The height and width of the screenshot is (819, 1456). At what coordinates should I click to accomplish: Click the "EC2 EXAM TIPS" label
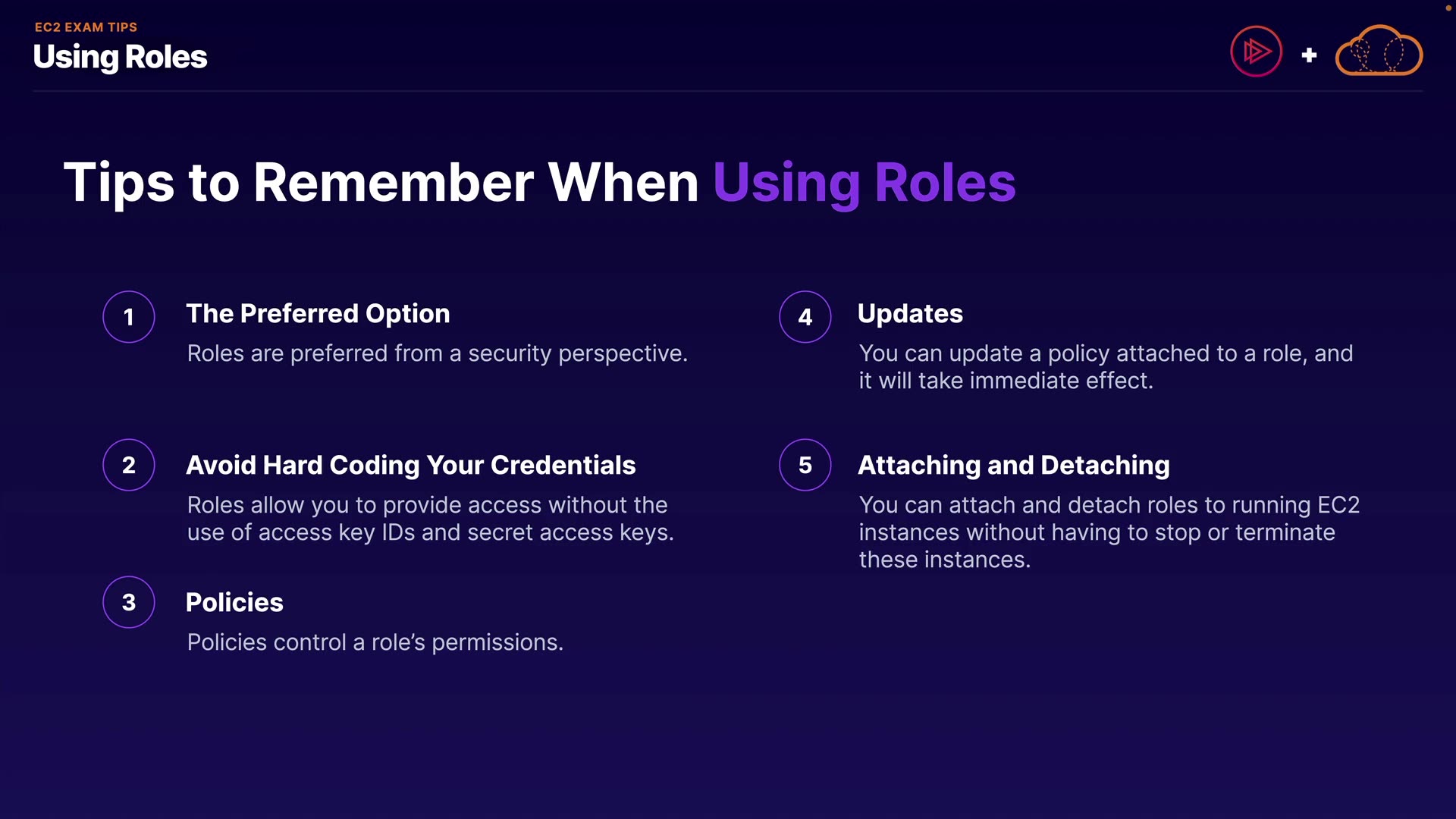[86, 27]
